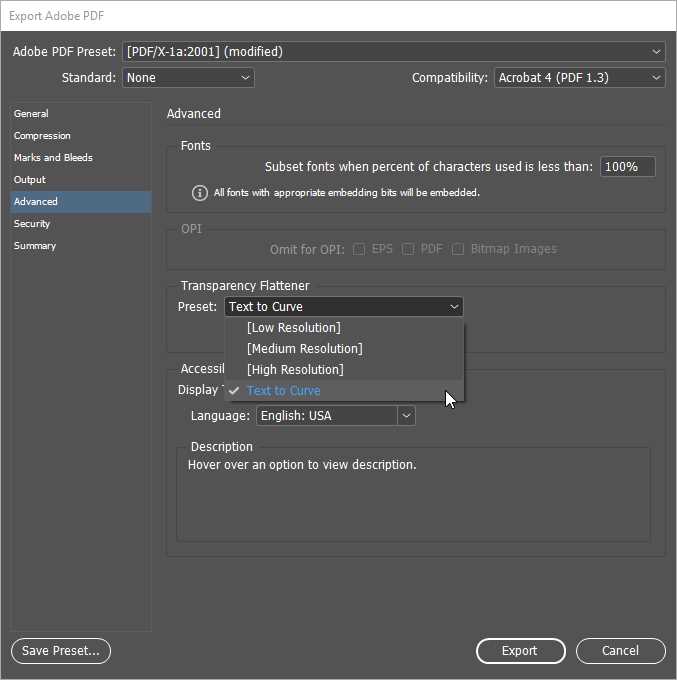Switch to the General section

31,114
